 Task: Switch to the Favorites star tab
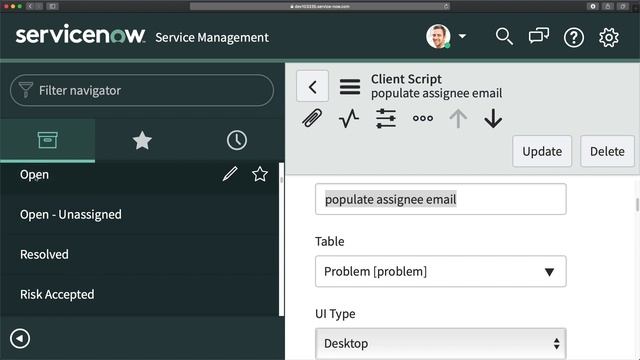pos(142,140)
